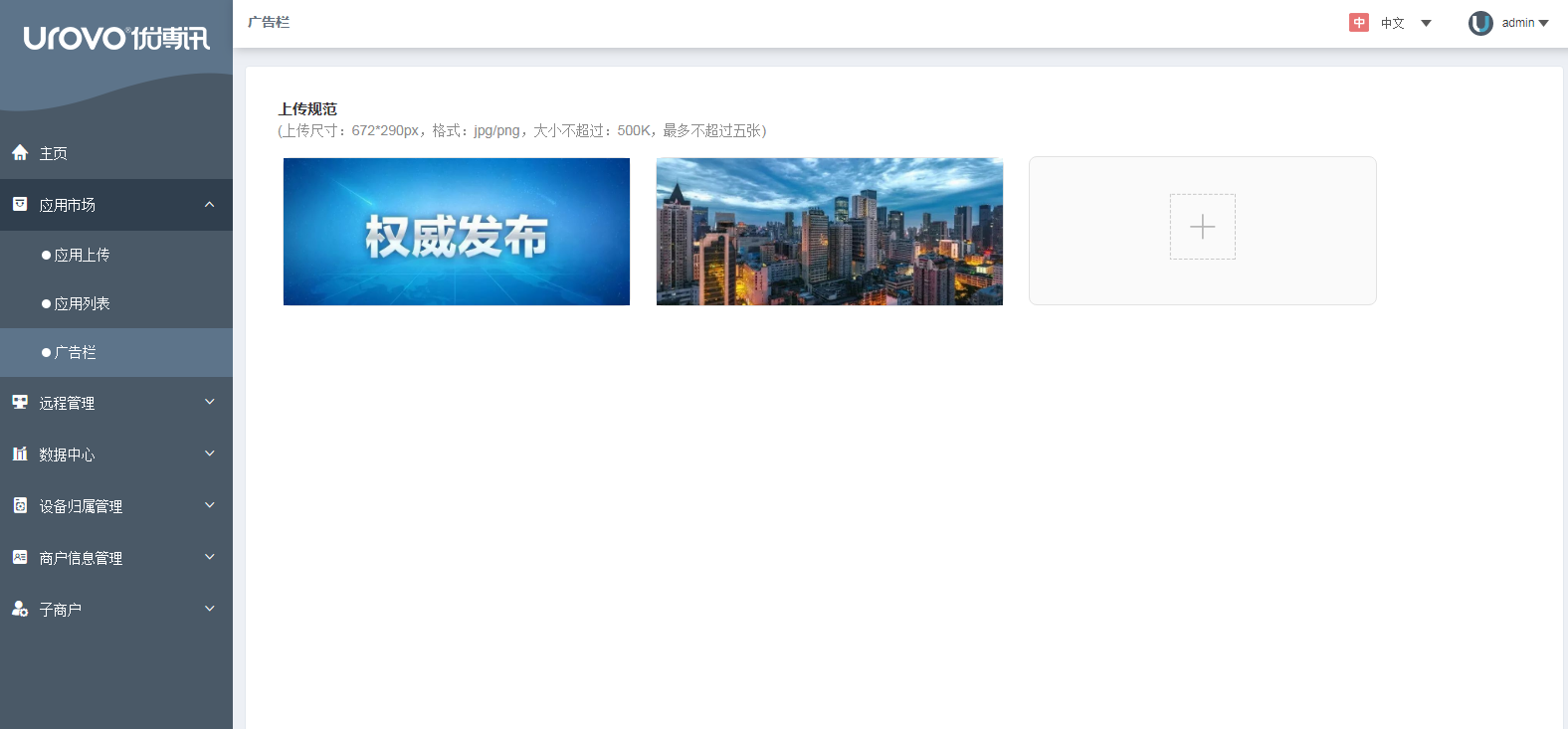Click the red 中 language flag icon

coord(1359,22)
